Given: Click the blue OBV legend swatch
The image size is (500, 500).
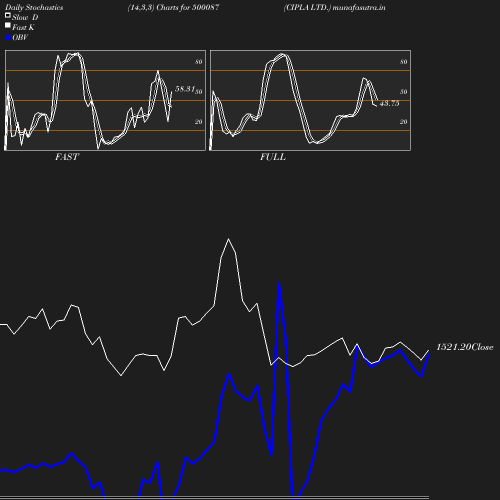Looking at the screenshot, I should pyautogui.click(x=8, y=38).
